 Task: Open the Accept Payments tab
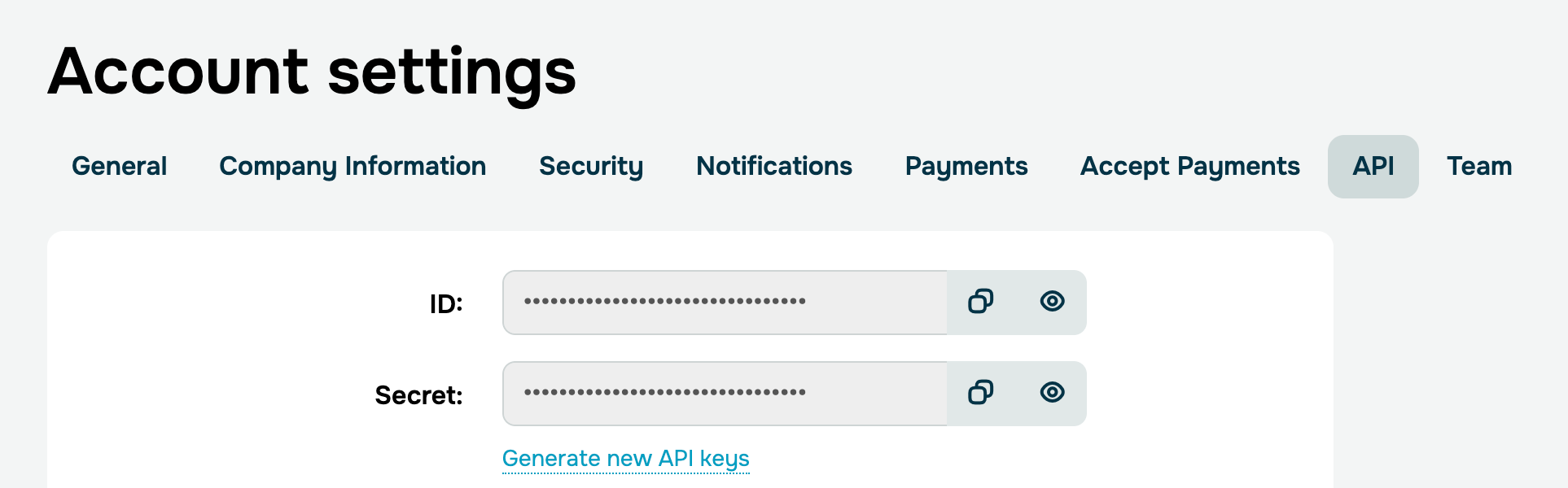pos(1189,167)
